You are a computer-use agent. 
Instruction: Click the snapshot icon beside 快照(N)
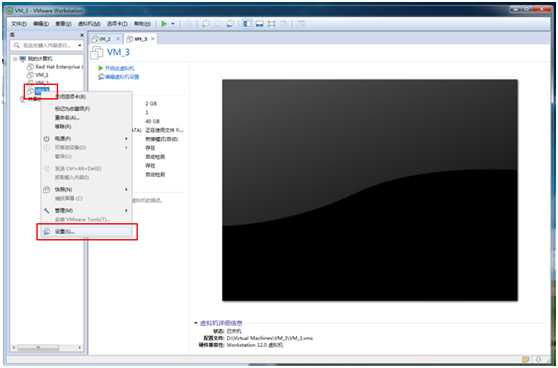pyautogui.click(x=47, y=189)
